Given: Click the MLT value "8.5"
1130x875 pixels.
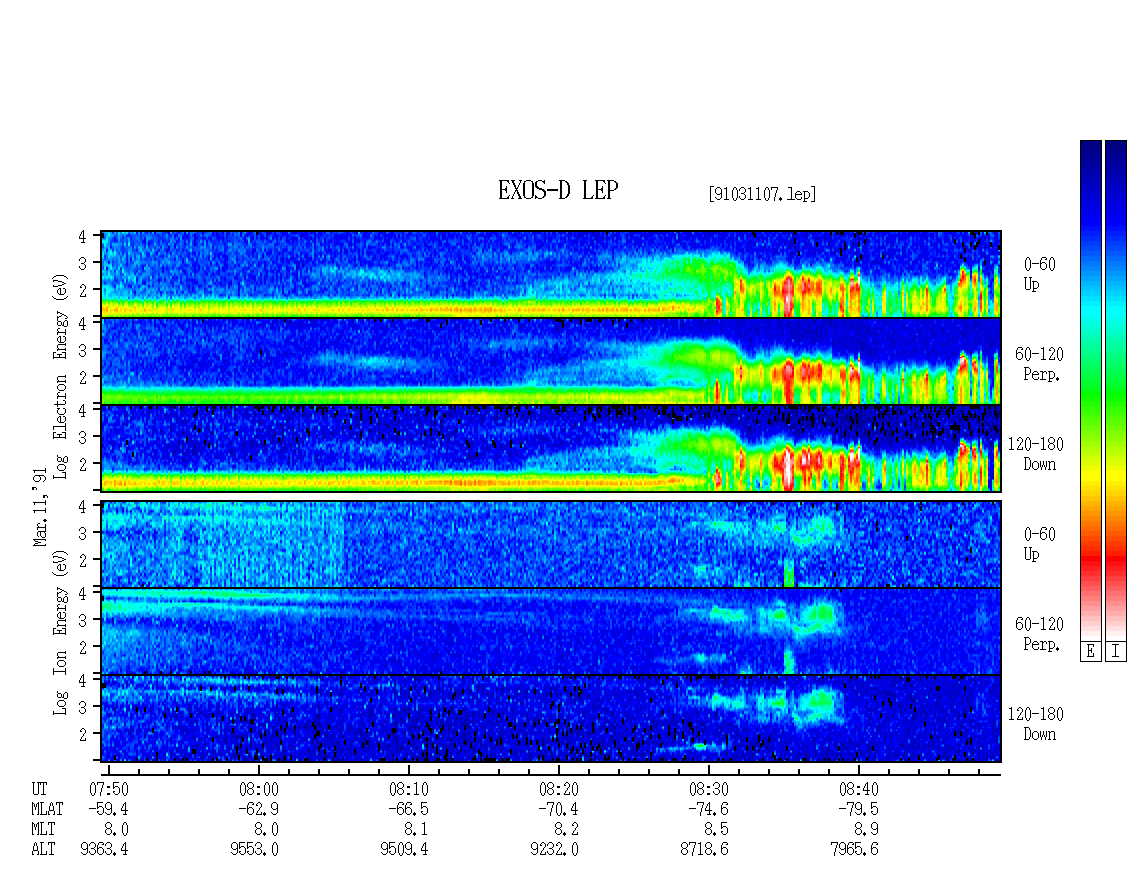Looking at the screenshot, I should [717, 830].
